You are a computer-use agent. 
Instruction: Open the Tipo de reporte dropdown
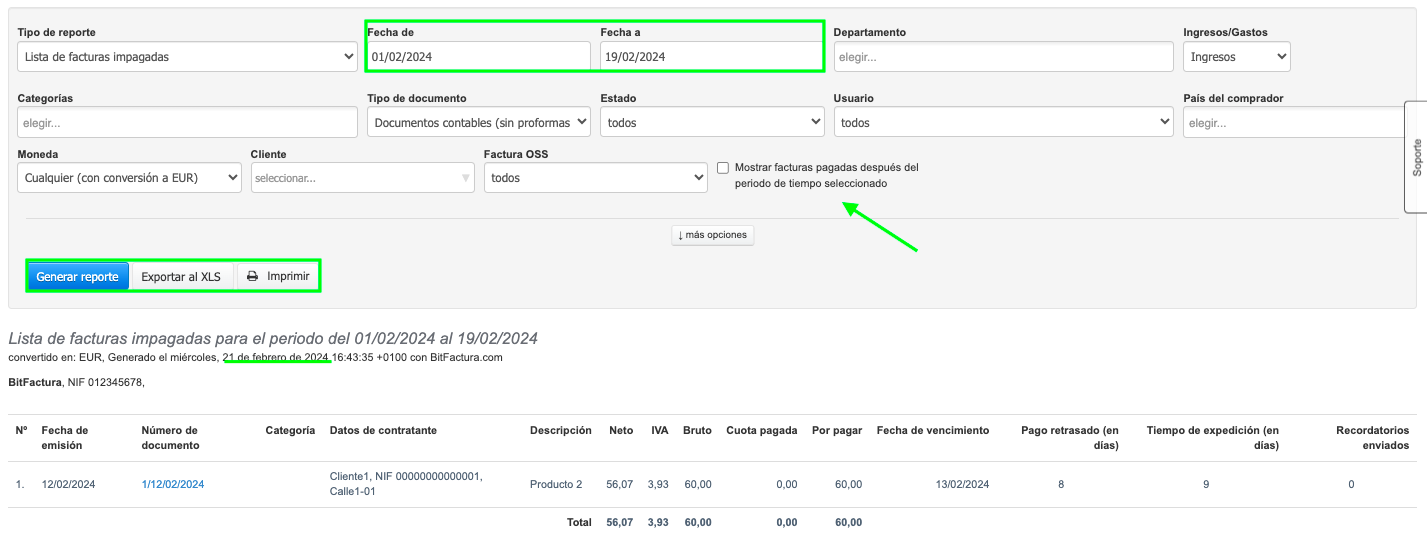187,57
